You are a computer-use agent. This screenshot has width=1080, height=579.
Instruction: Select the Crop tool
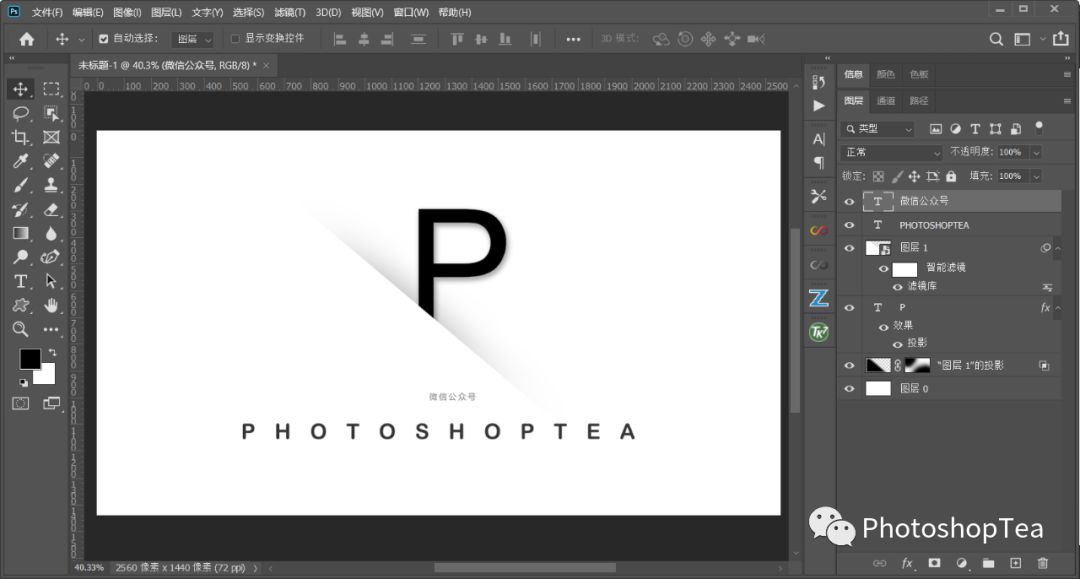tap(20, 137)
